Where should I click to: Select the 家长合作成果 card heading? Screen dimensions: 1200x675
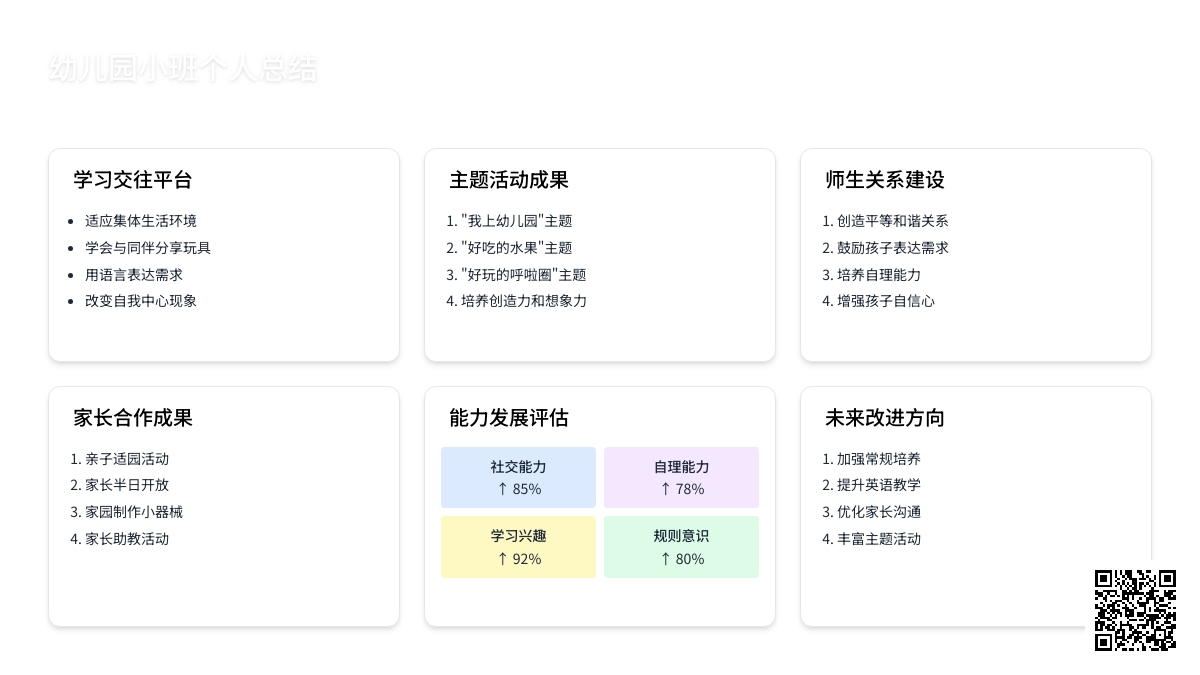coord(133,418)
